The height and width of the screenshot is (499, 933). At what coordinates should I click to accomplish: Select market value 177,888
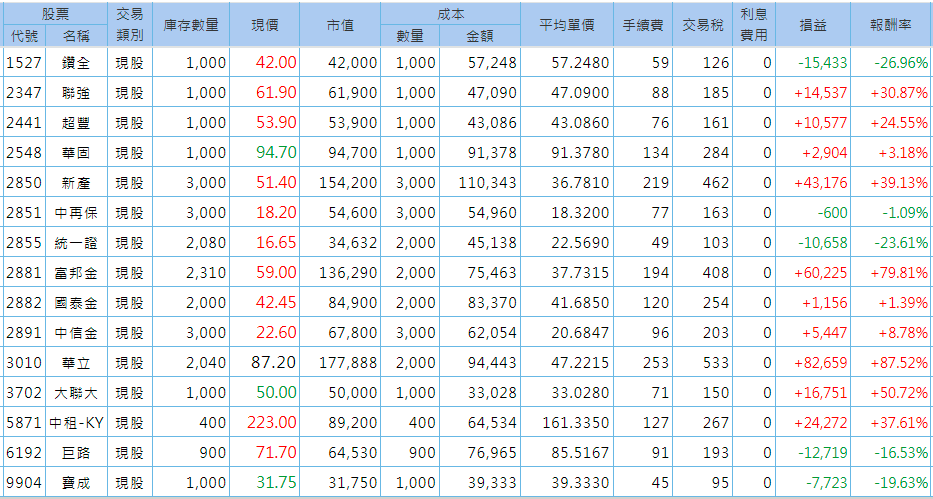[349, 363]
